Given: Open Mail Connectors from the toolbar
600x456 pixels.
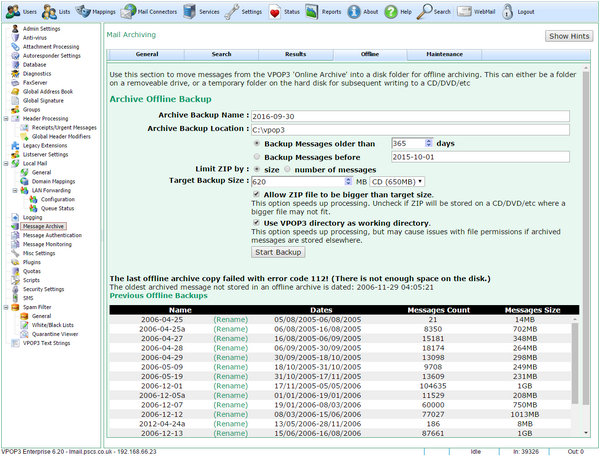Looking at the screenshot, I should pos(128,12).
